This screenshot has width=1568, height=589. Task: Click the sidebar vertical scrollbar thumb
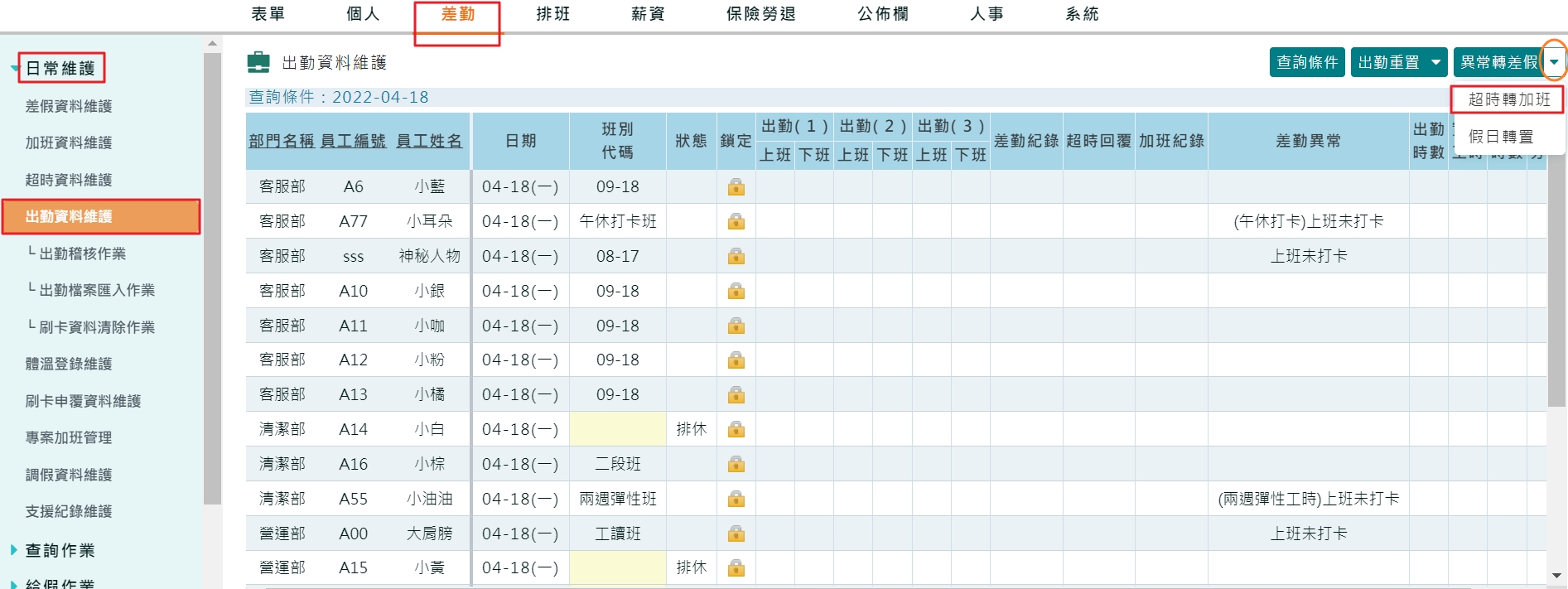click(212, 278)
